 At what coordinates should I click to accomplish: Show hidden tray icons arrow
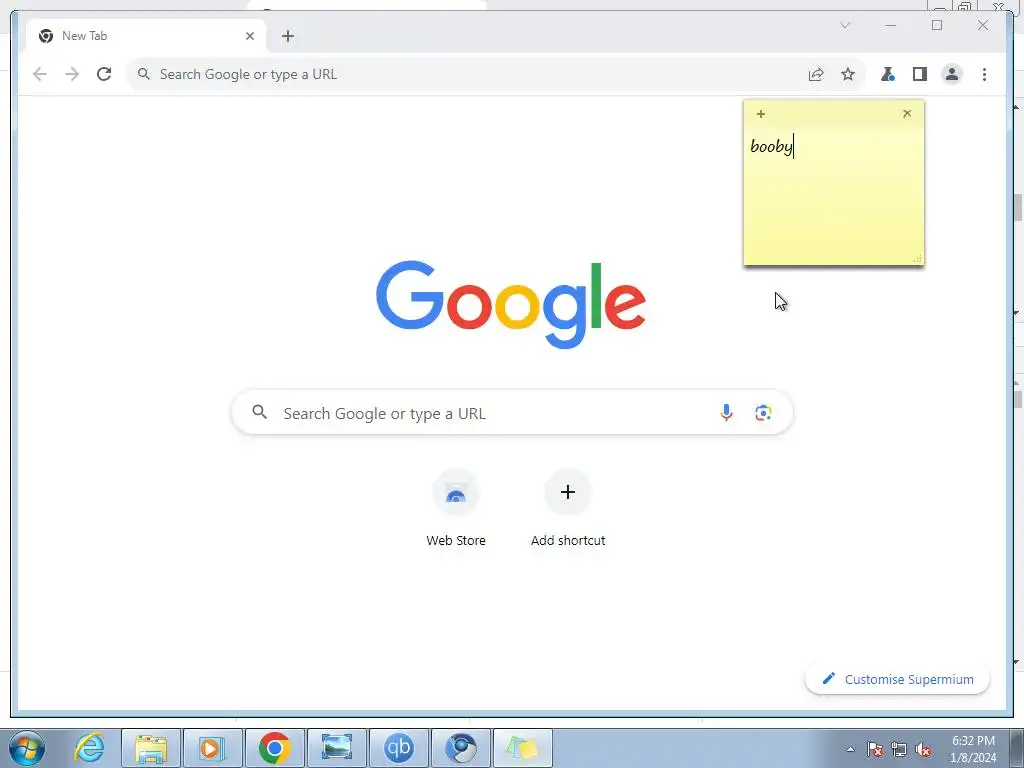click(850, 749)
